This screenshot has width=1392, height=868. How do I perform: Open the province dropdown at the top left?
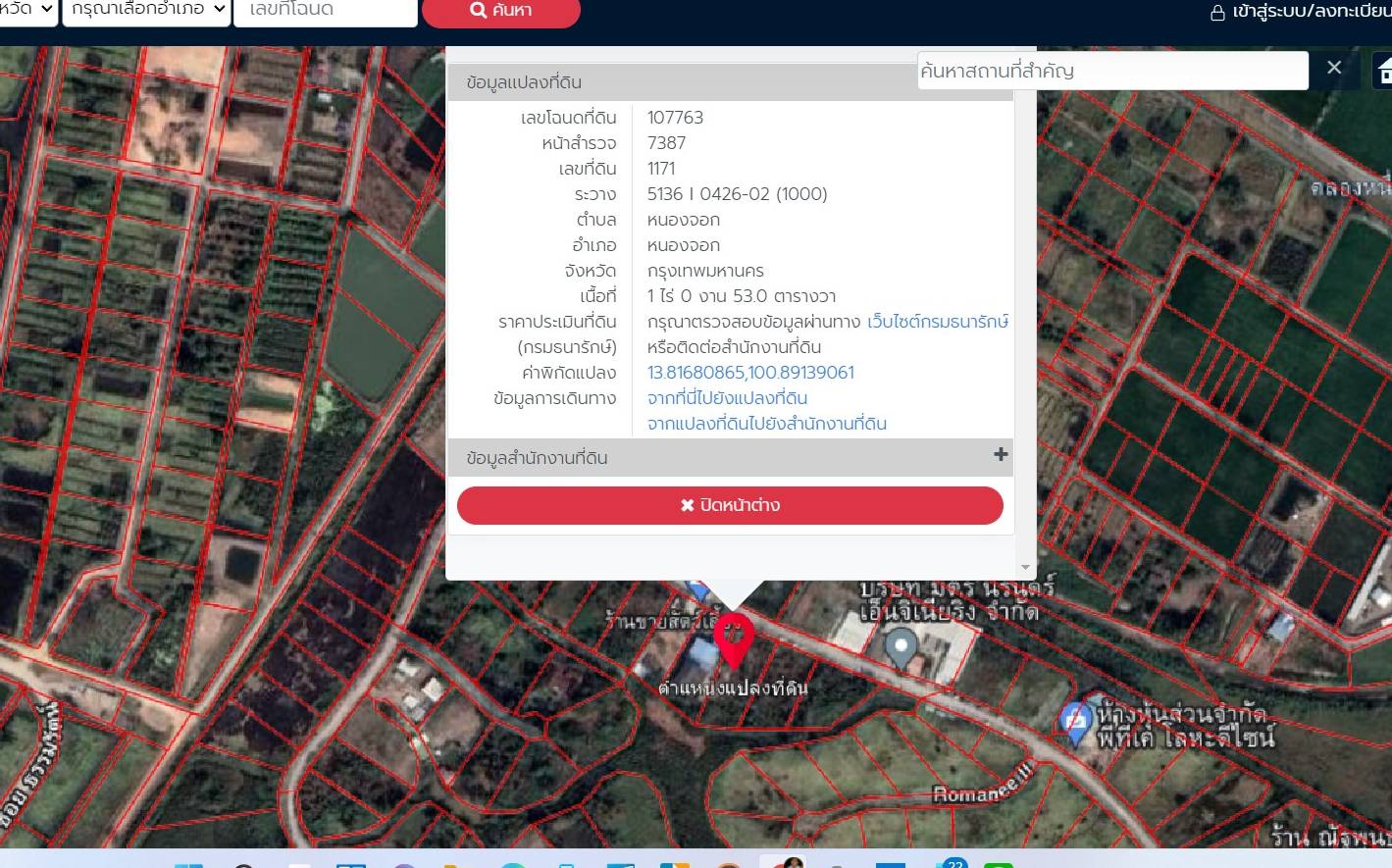[27, 11]
